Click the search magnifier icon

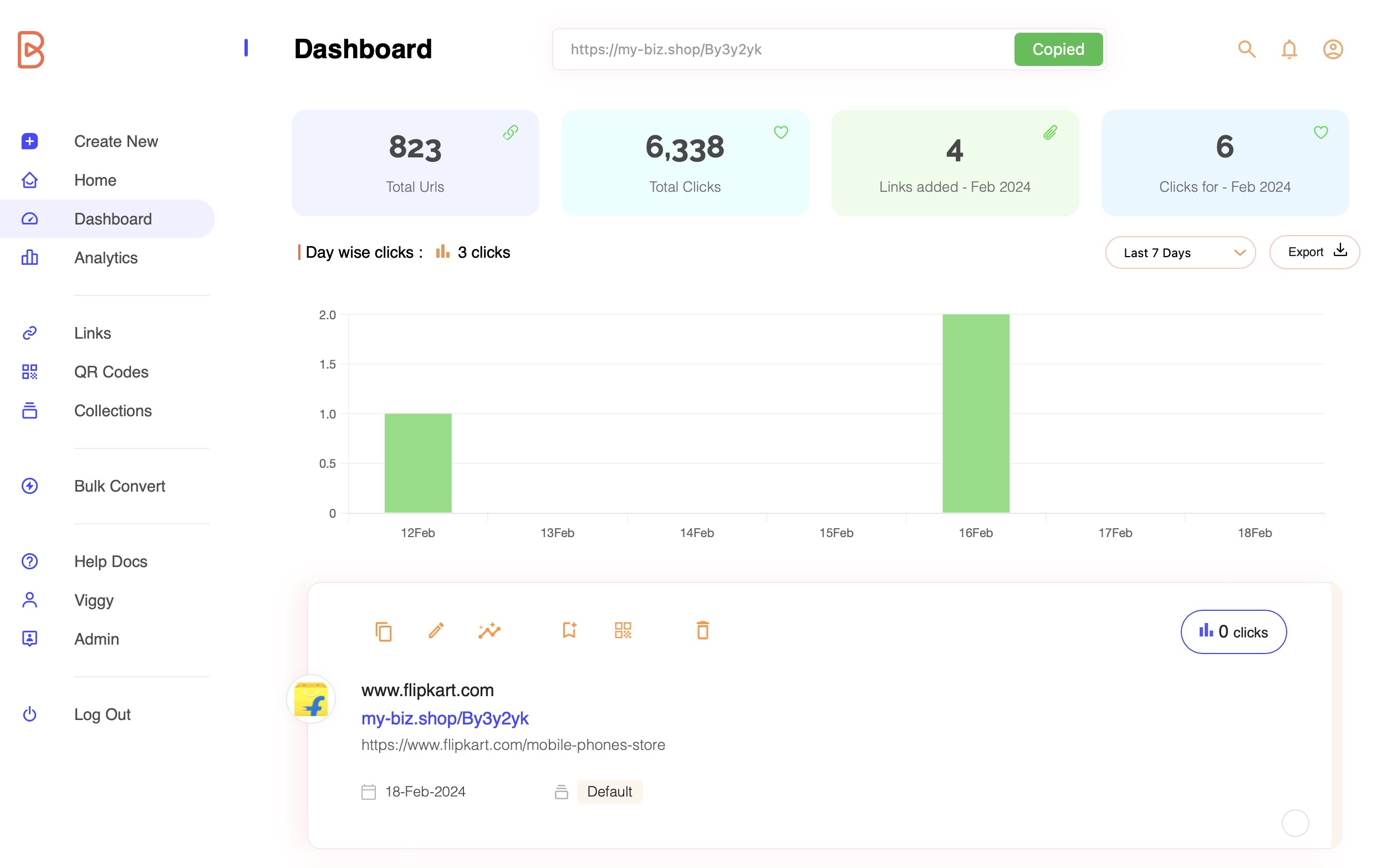pos(1246,49)
